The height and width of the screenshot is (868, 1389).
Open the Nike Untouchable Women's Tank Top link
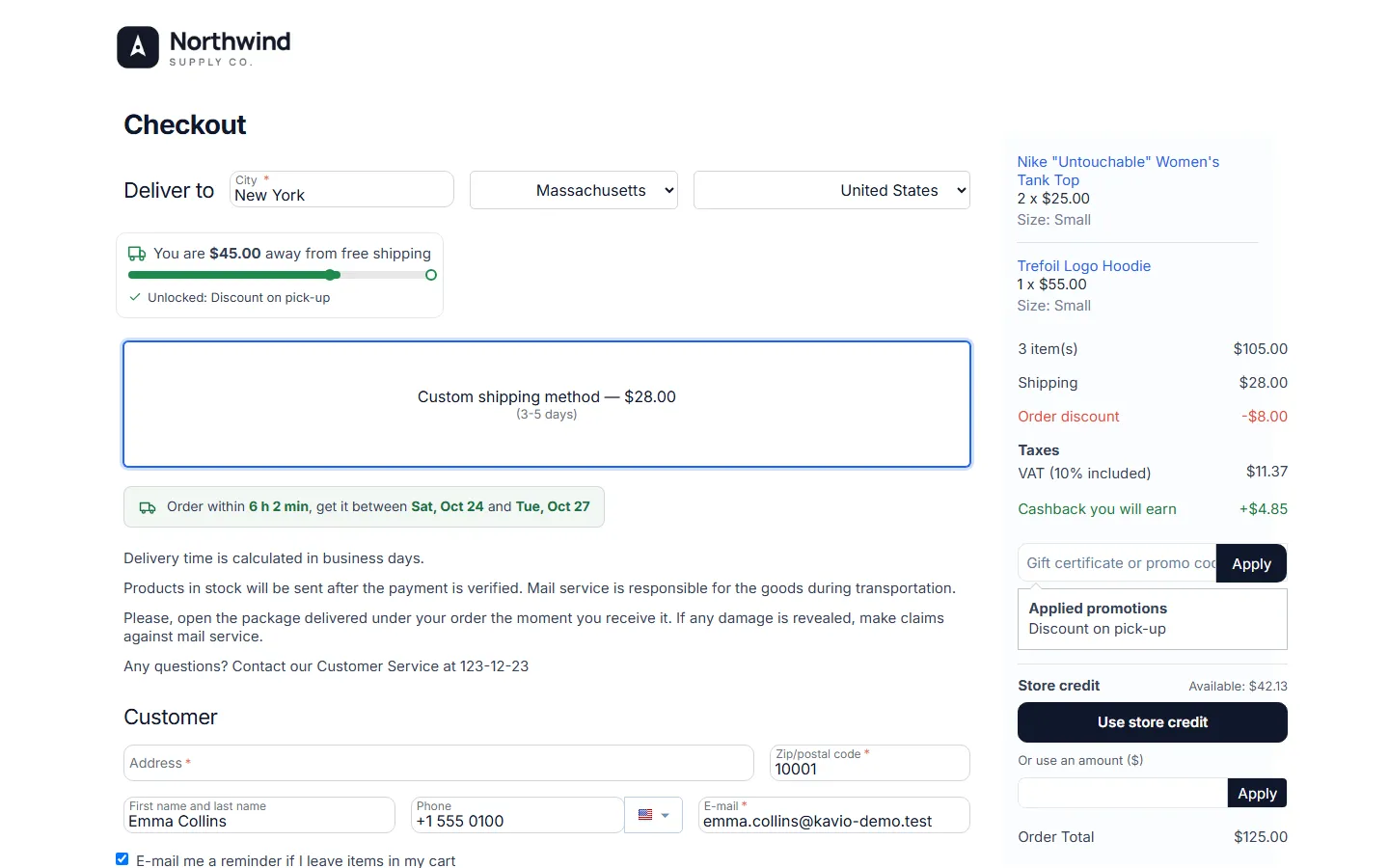1118,171
